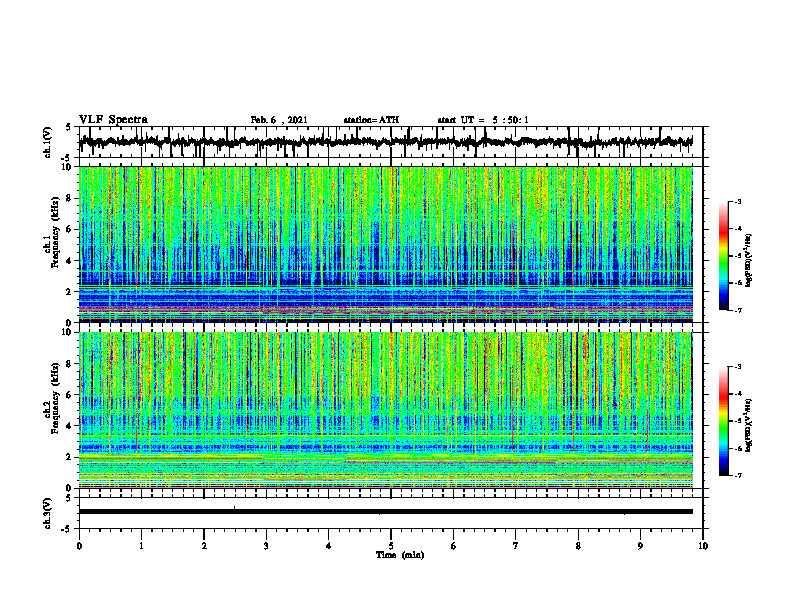Click the "Time (min)" axis label
Screen dimensions: 792x612
(x=400, y=555)
